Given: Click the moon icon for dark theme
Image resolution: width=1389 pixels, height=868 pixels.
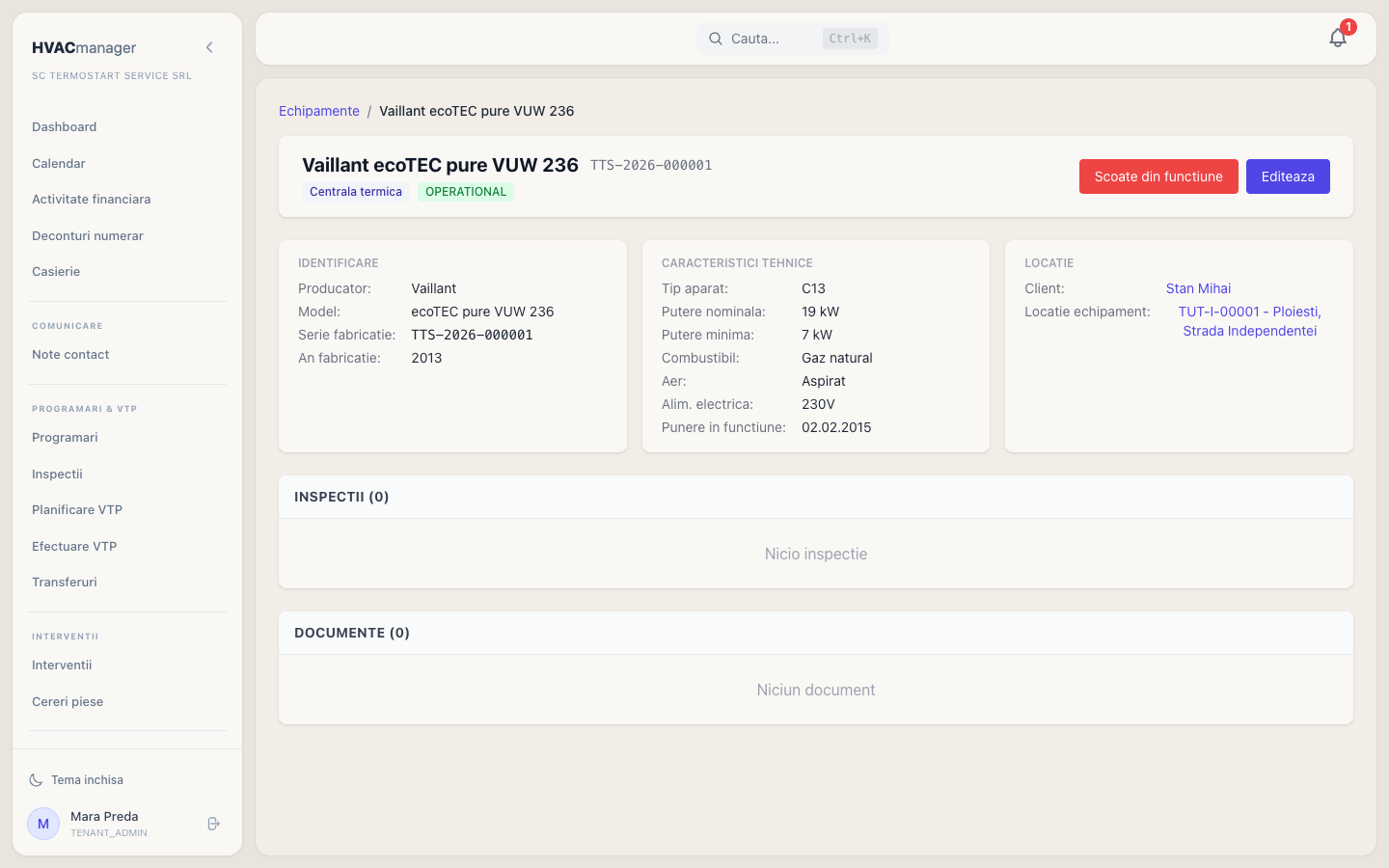Looking at the screenshot, I should point(36,780).
